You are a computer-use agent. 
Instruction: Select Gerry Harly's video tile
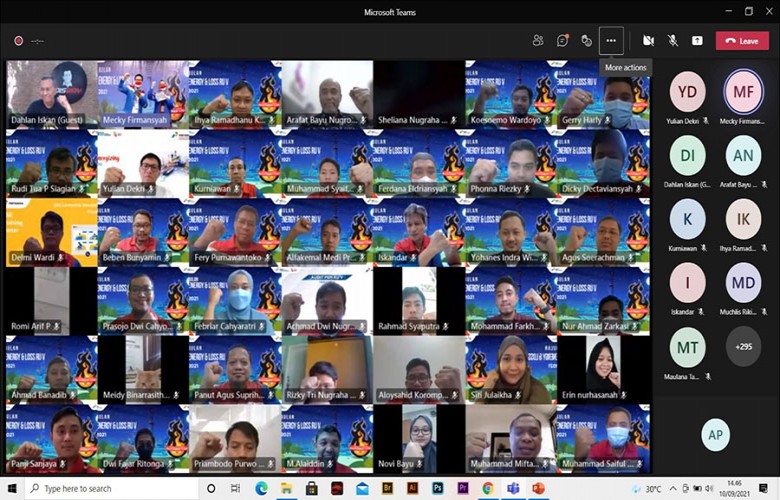(603, 95)
